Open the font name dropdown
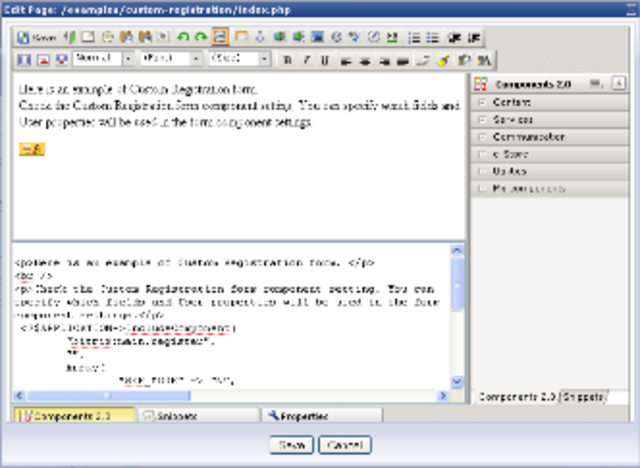Image resolution: width=640 pixels, height=468 pixels. pos(171,59)
